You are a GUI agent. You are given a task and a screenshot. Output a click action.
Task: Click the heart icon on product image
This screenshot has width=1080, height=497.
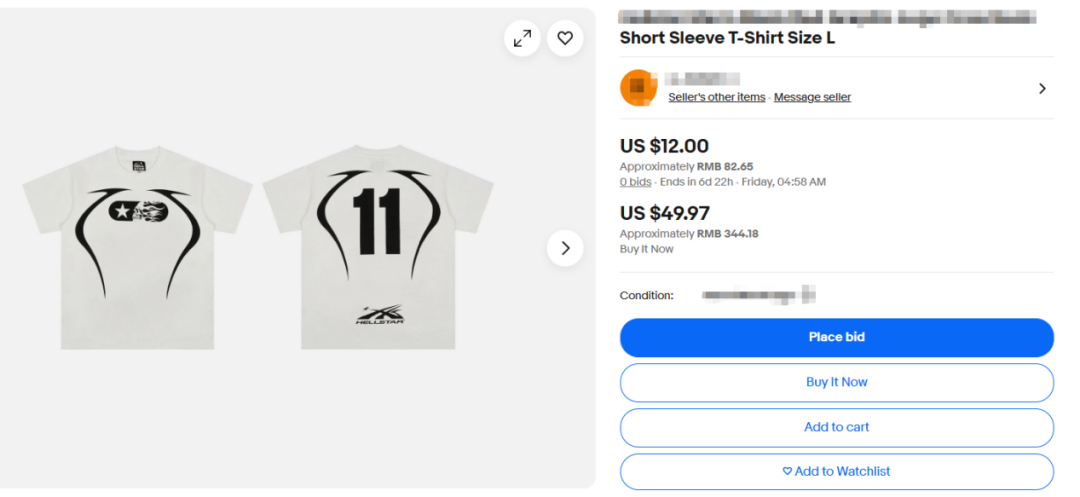point(565,38)
